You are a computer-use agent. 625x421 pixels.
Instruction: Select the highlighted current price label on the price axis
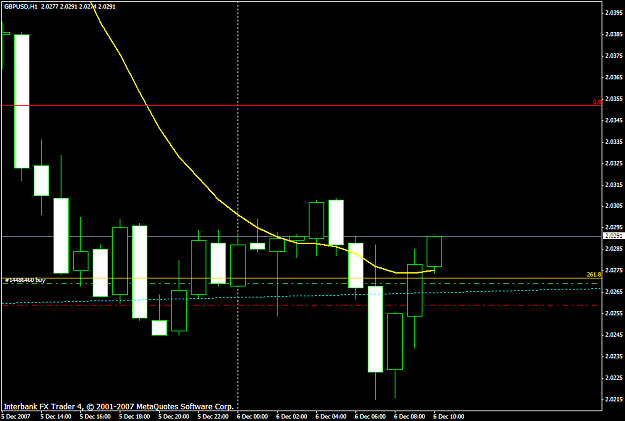(x=613, y=236)
